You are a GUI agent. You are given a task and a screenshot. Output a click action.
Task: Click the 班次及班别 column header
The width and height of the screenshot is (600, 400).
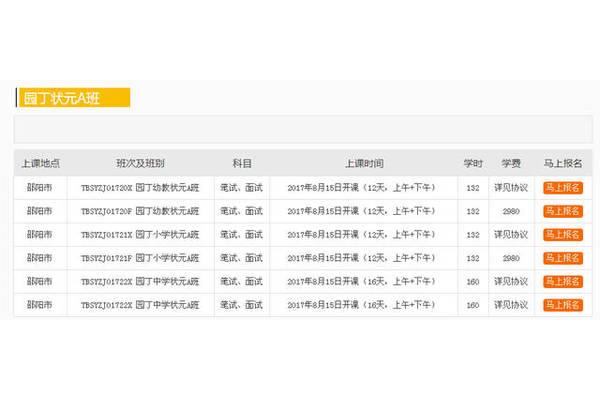[x=140, y=163]
